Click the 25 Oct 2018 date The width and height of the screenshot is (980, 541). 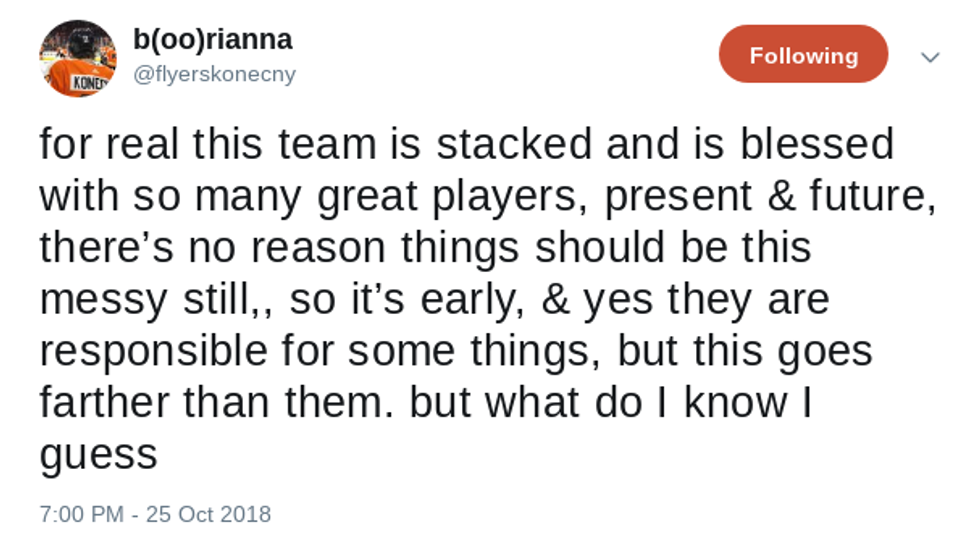coord(208,515)
